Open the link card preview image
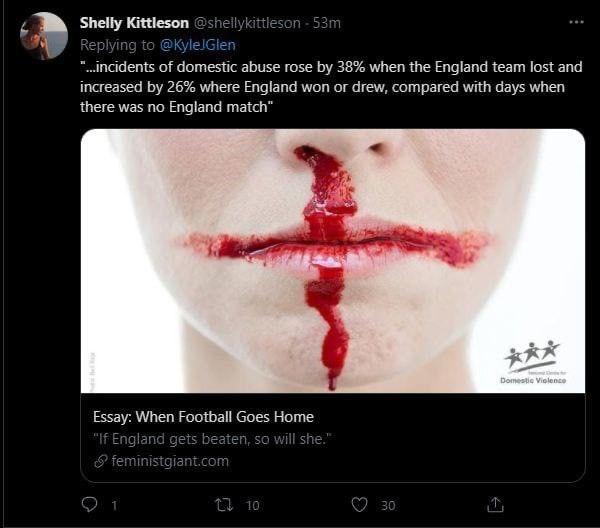Viewport: 600px width, 528px height. pyautogui.click(x=333, y=261)
